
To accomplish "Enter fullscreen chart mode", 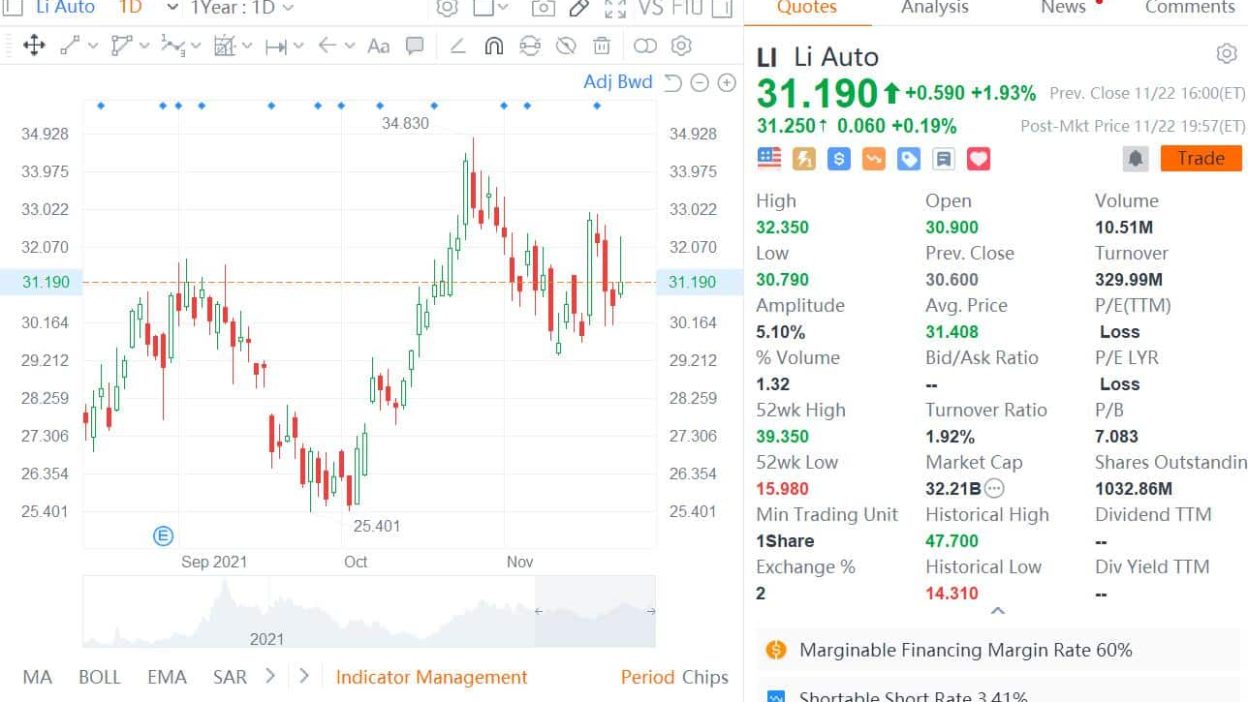I will coord(616,8).
